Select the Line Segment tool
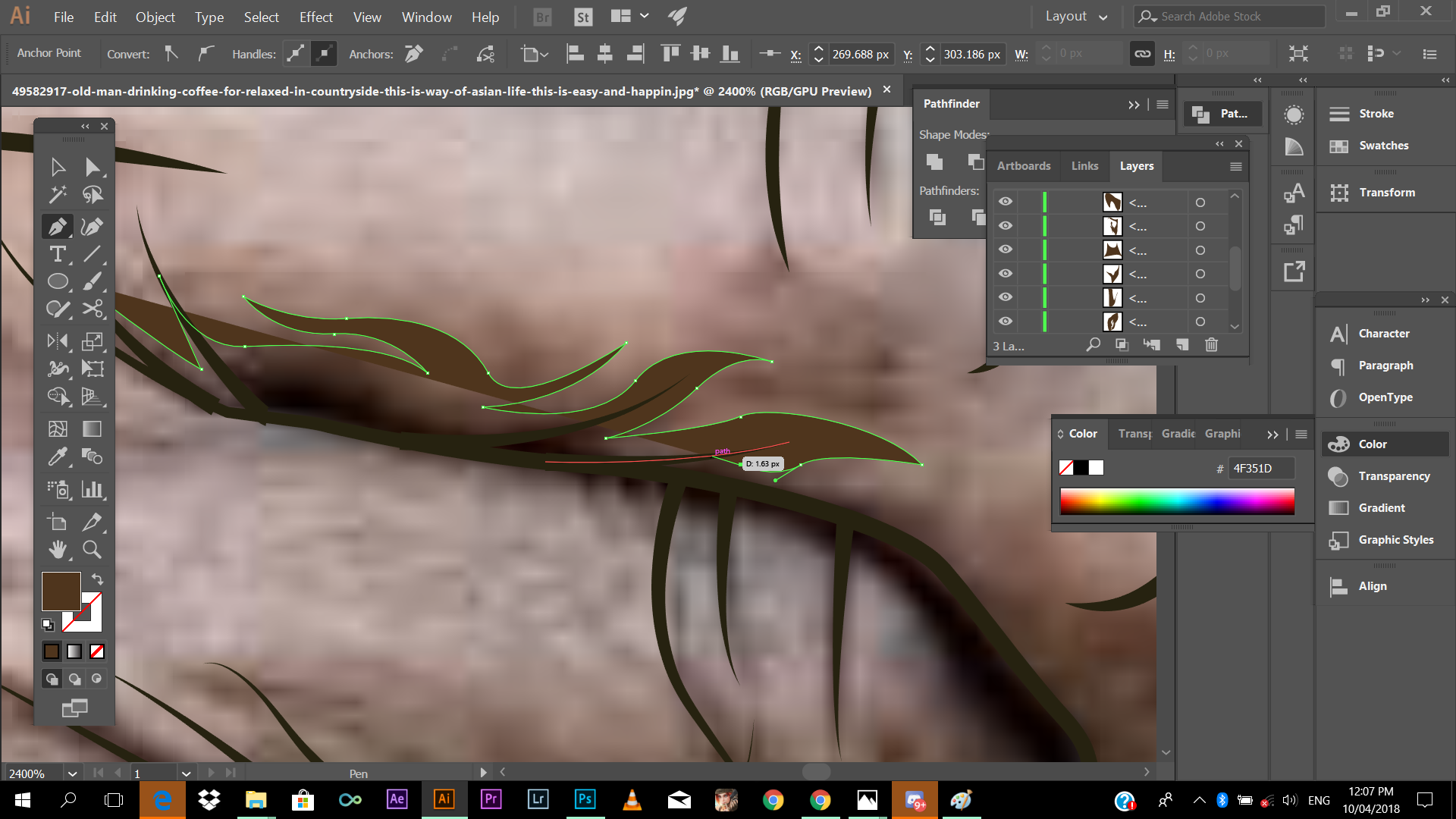 pyautogui.click(x=93, y=254)
